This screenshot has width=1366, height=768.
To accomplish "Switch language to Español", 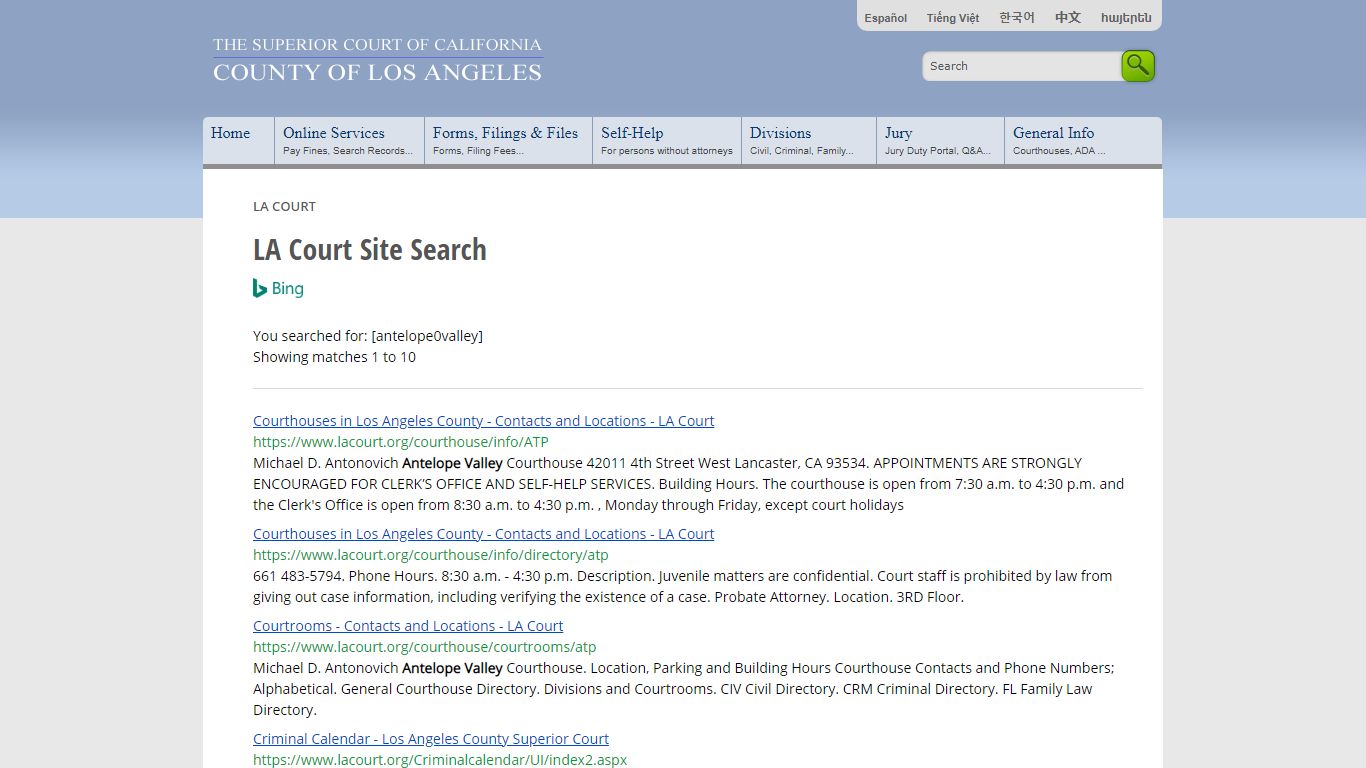I will (886, 18).
